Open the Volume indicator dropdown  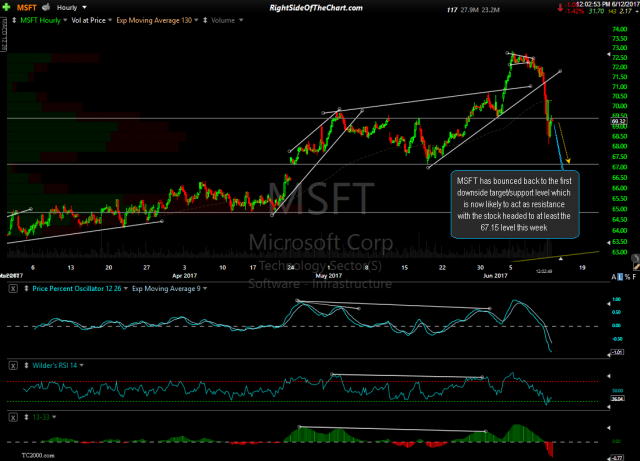tap(227, 20)
